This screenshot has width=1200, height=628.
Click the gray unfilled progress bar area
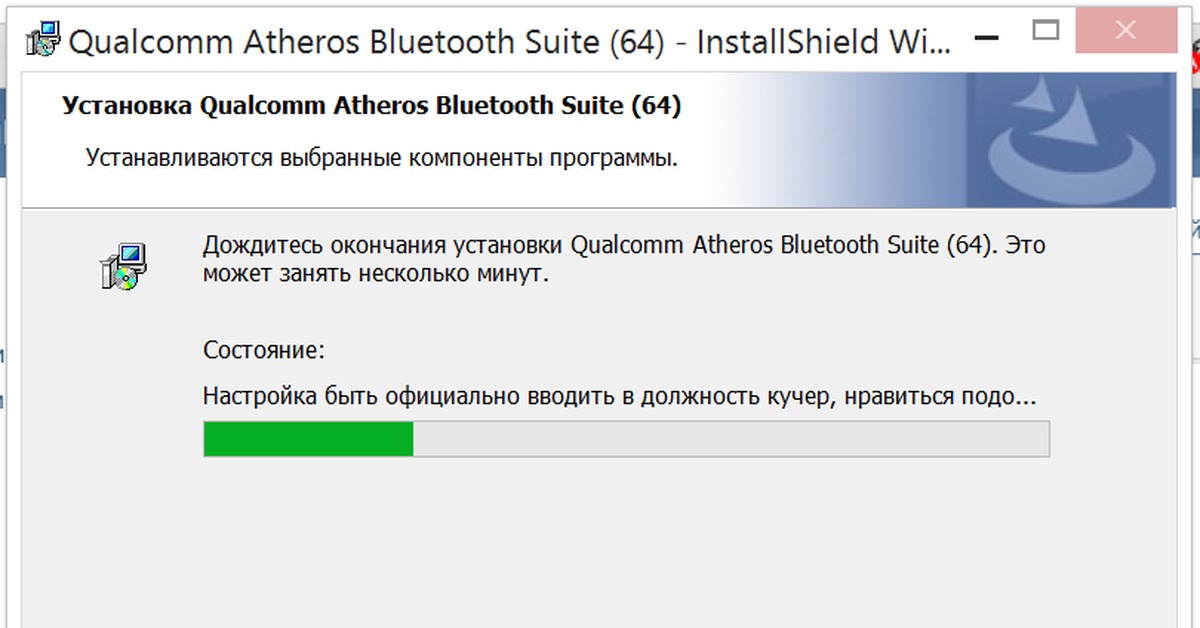[730, 437]
